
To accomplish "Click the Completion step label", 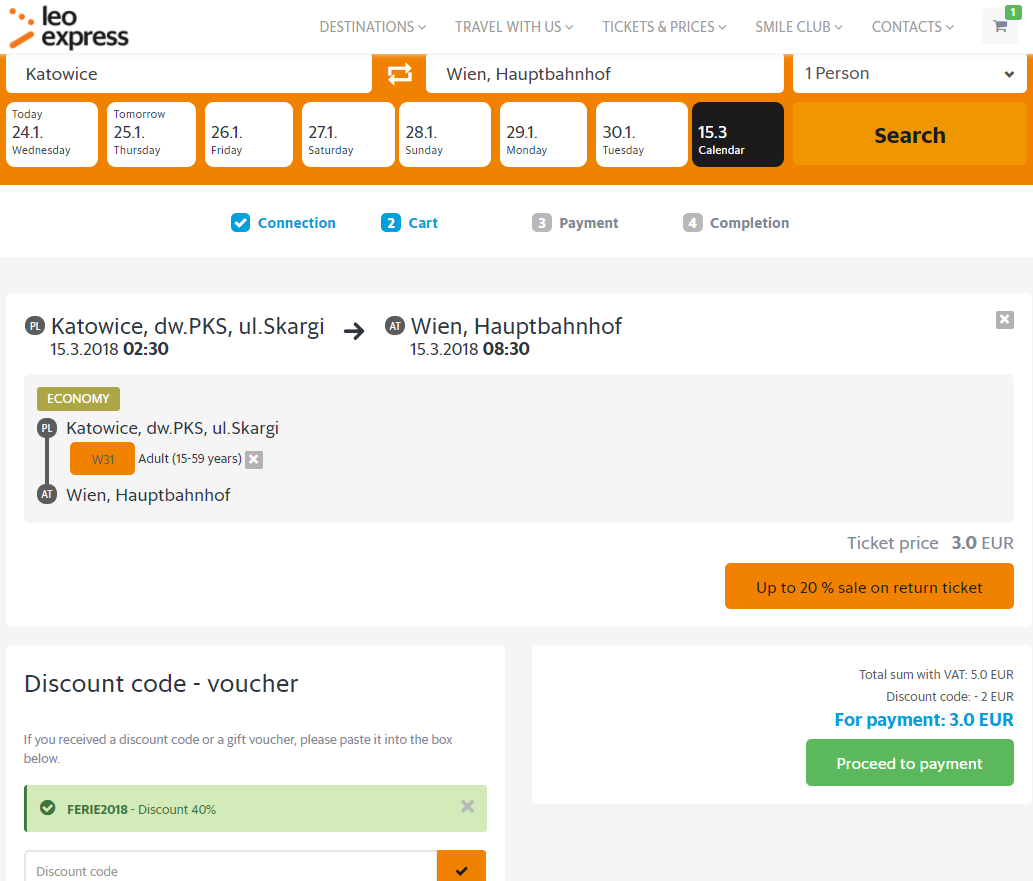I will [749, 223].
